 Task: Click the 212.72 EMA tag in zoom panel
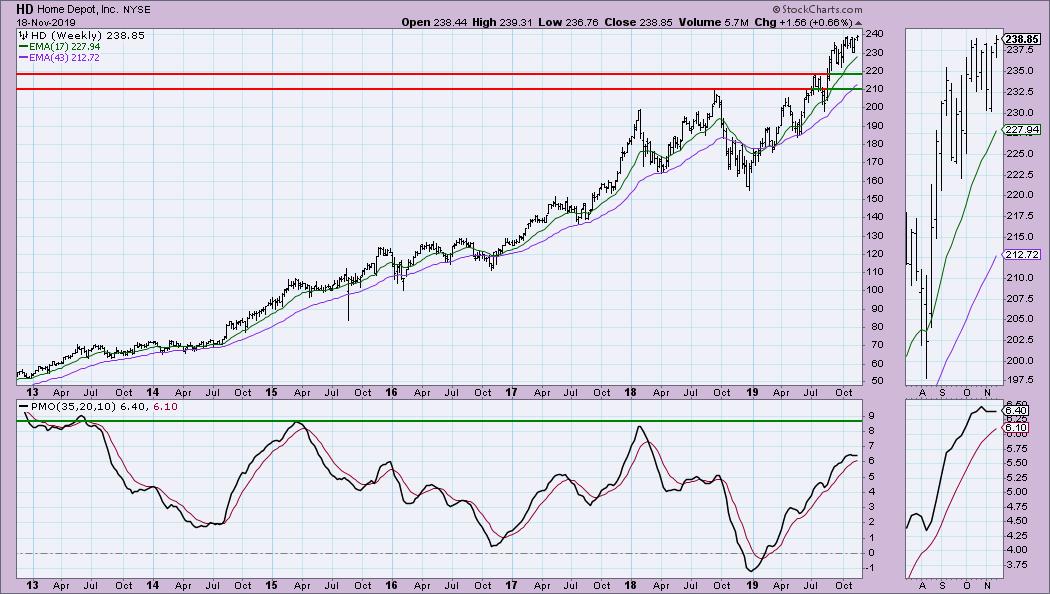[x=1022, y=254]
